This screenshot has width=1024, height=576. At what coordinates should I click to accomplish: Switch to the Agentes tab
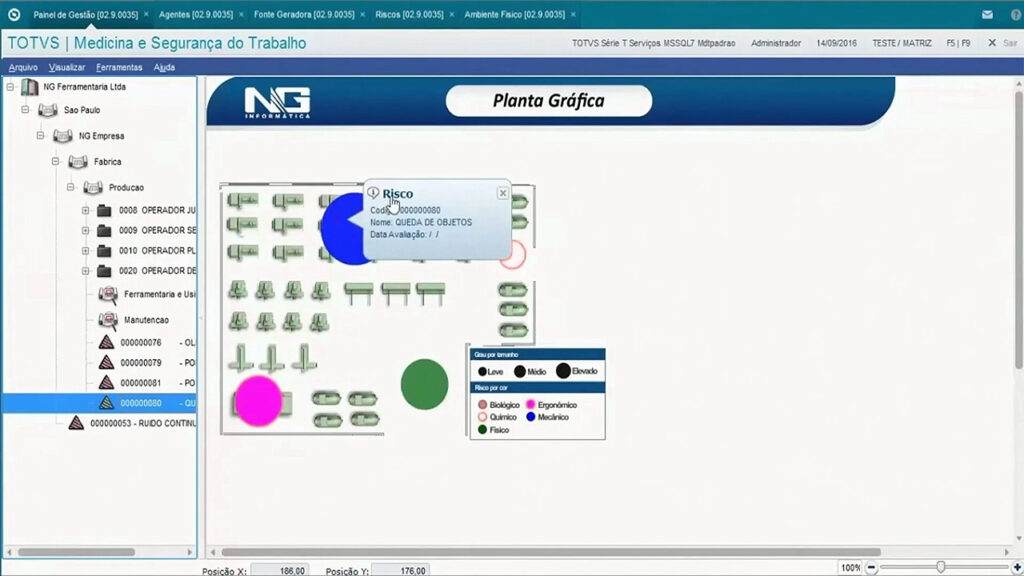[196, 14]
